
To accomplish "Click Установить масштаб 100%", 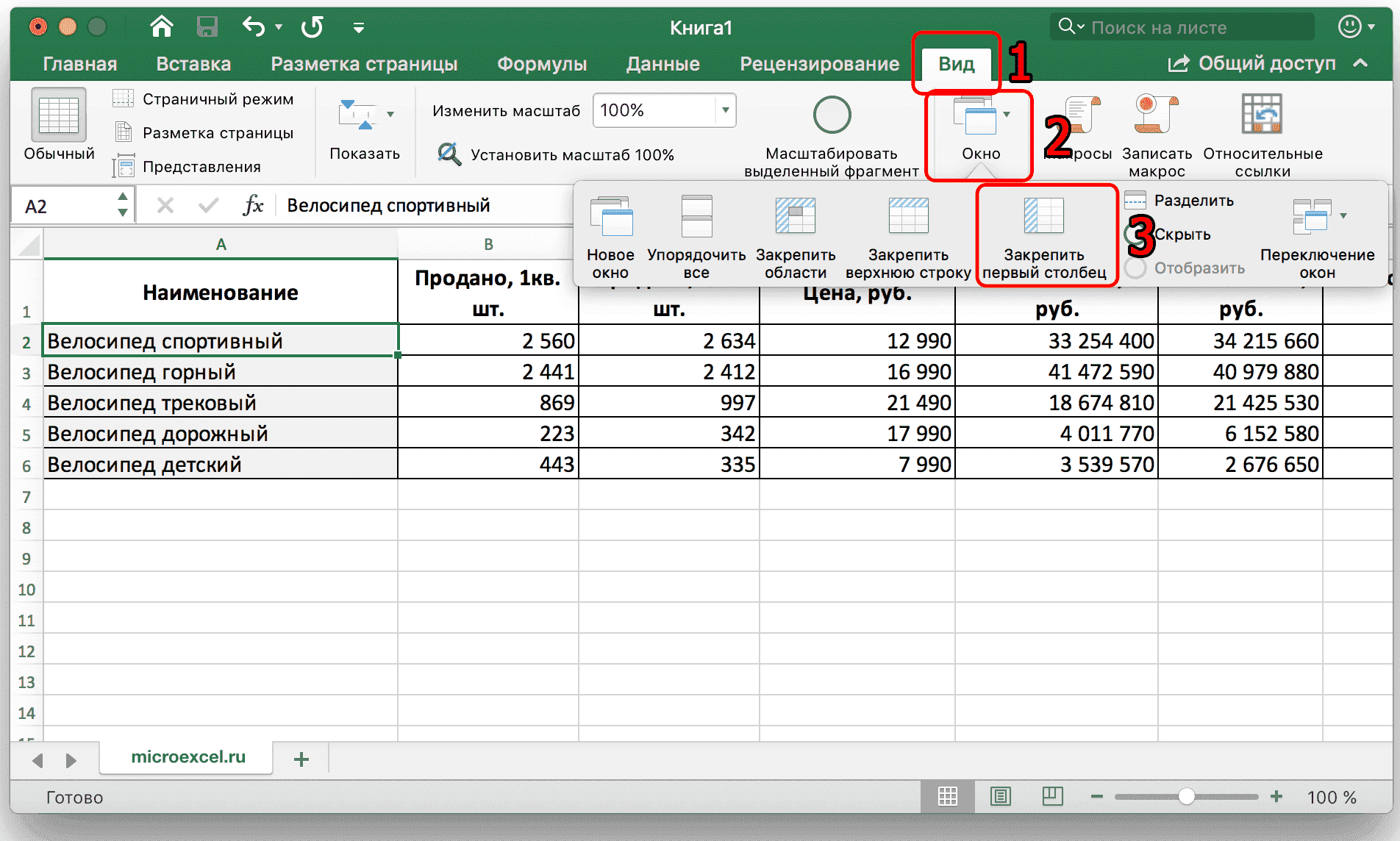I will tap(562, 154).
